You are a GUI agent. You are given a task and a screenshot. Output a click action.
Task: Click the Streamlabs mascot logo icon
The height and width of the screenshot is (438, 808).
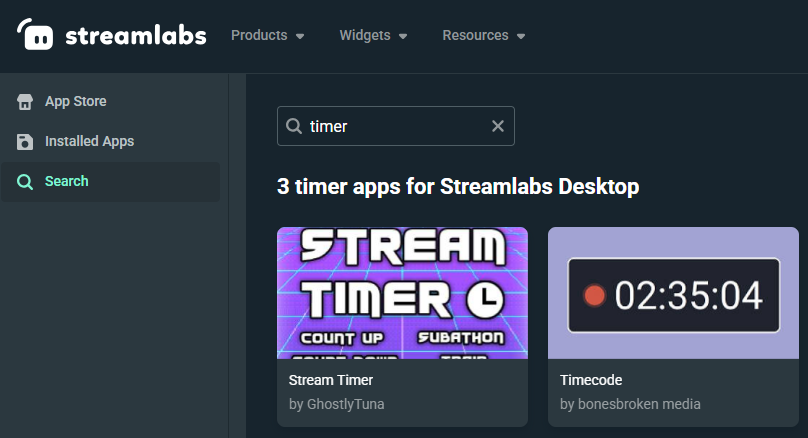[36, 36]
